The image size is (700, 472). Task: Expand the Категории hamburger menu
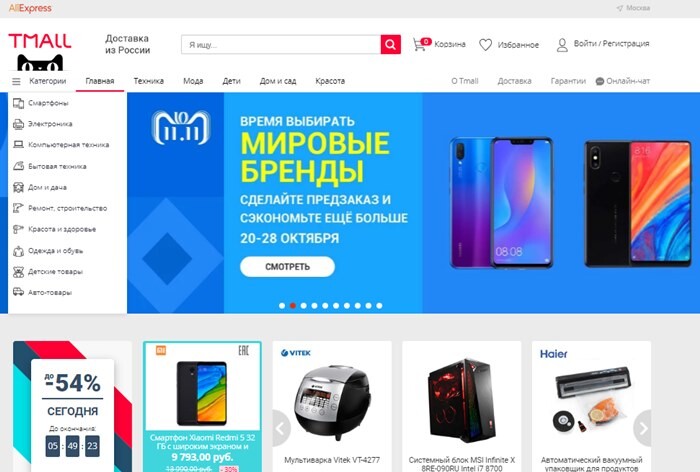16,81
